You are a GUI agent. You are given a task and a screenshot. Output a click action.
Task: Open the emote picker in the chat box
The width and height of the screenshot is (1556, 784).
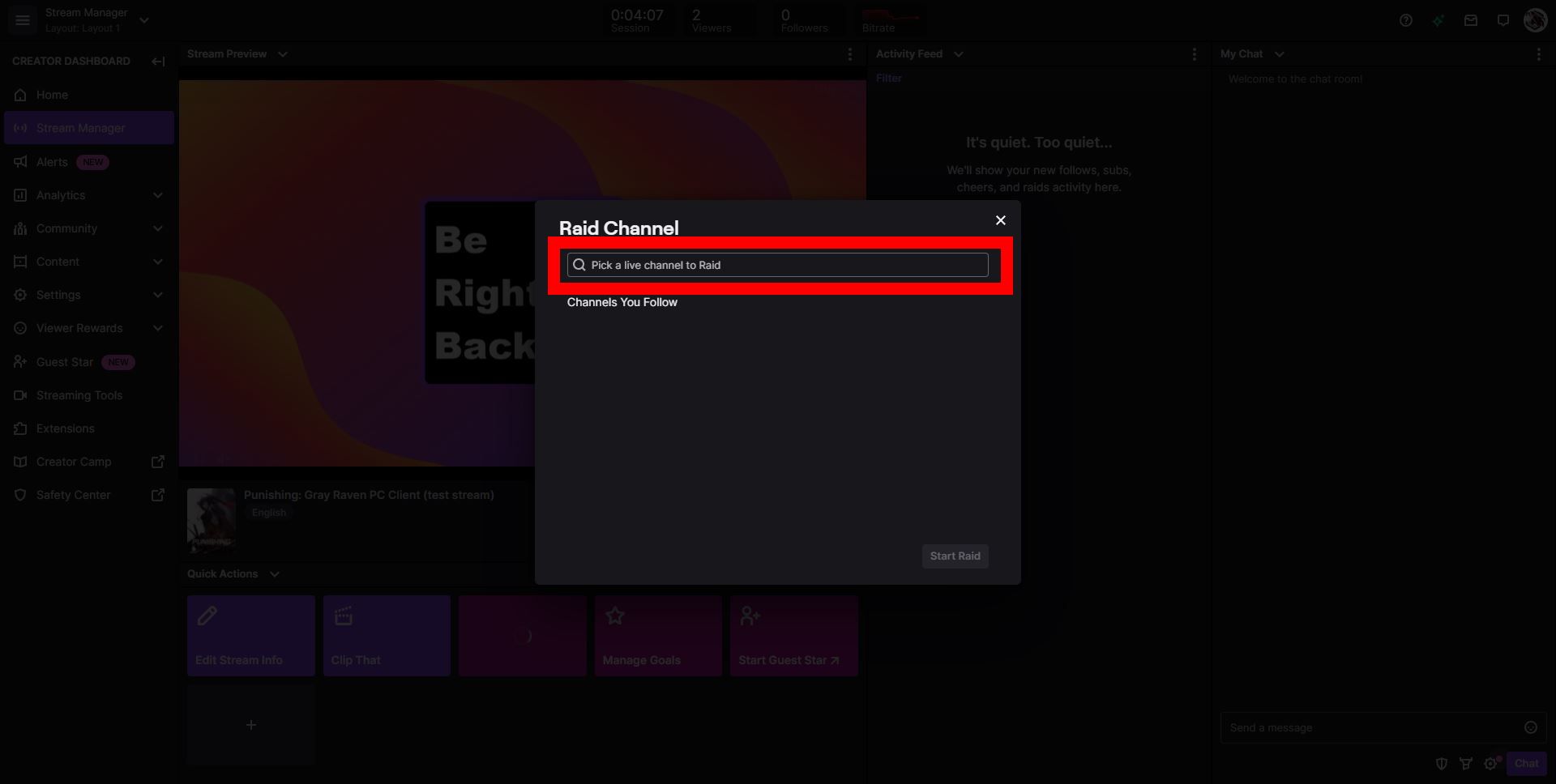point(1530,727)
